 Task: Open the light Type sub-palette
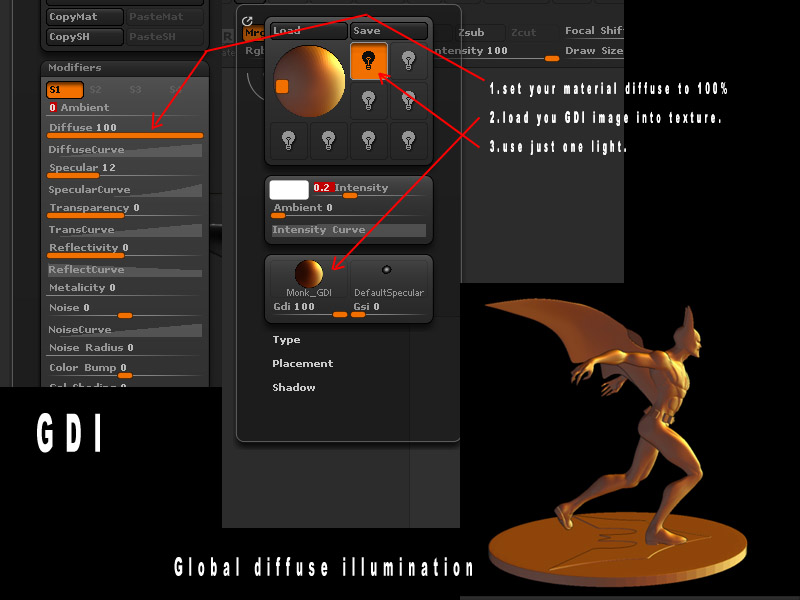pyautogui.click(x=286, y=340)
